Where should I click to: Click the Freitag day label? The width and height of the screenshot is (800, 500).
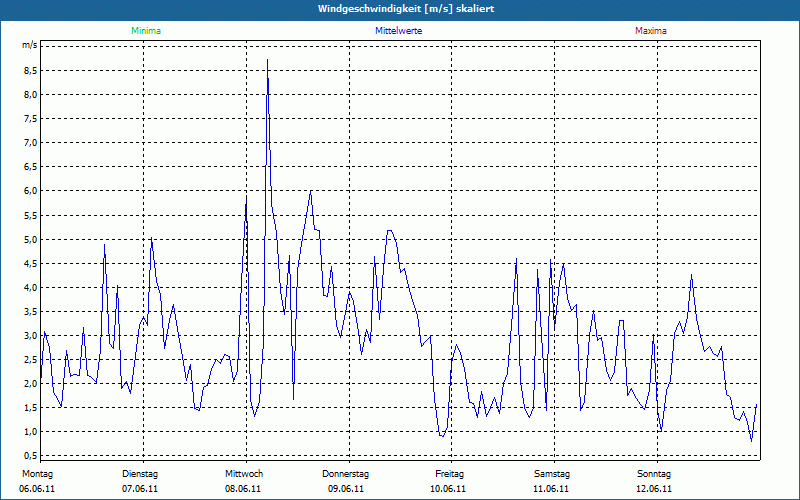tap(449, 474)
